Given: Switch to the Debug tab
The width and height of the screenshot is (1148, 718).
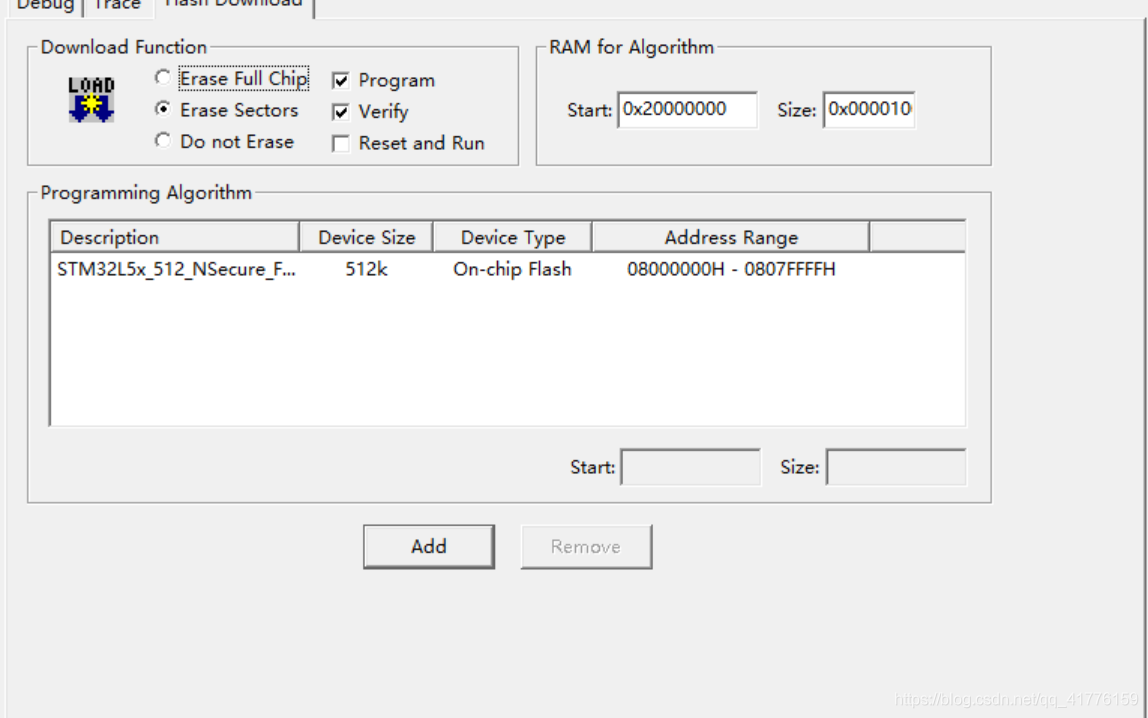Looking at the screenshot, I should tap(45, 6).
